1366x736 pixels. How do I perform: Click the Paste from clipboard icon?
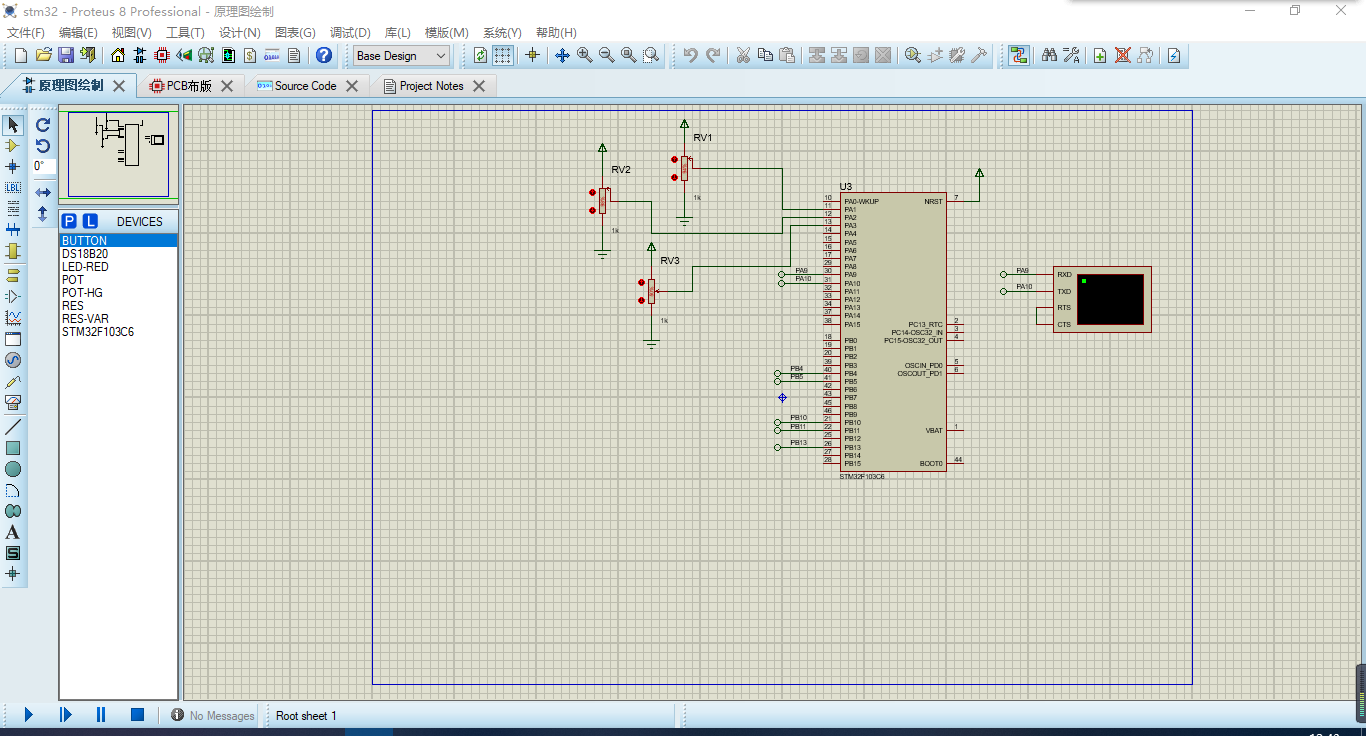[787, 55]
